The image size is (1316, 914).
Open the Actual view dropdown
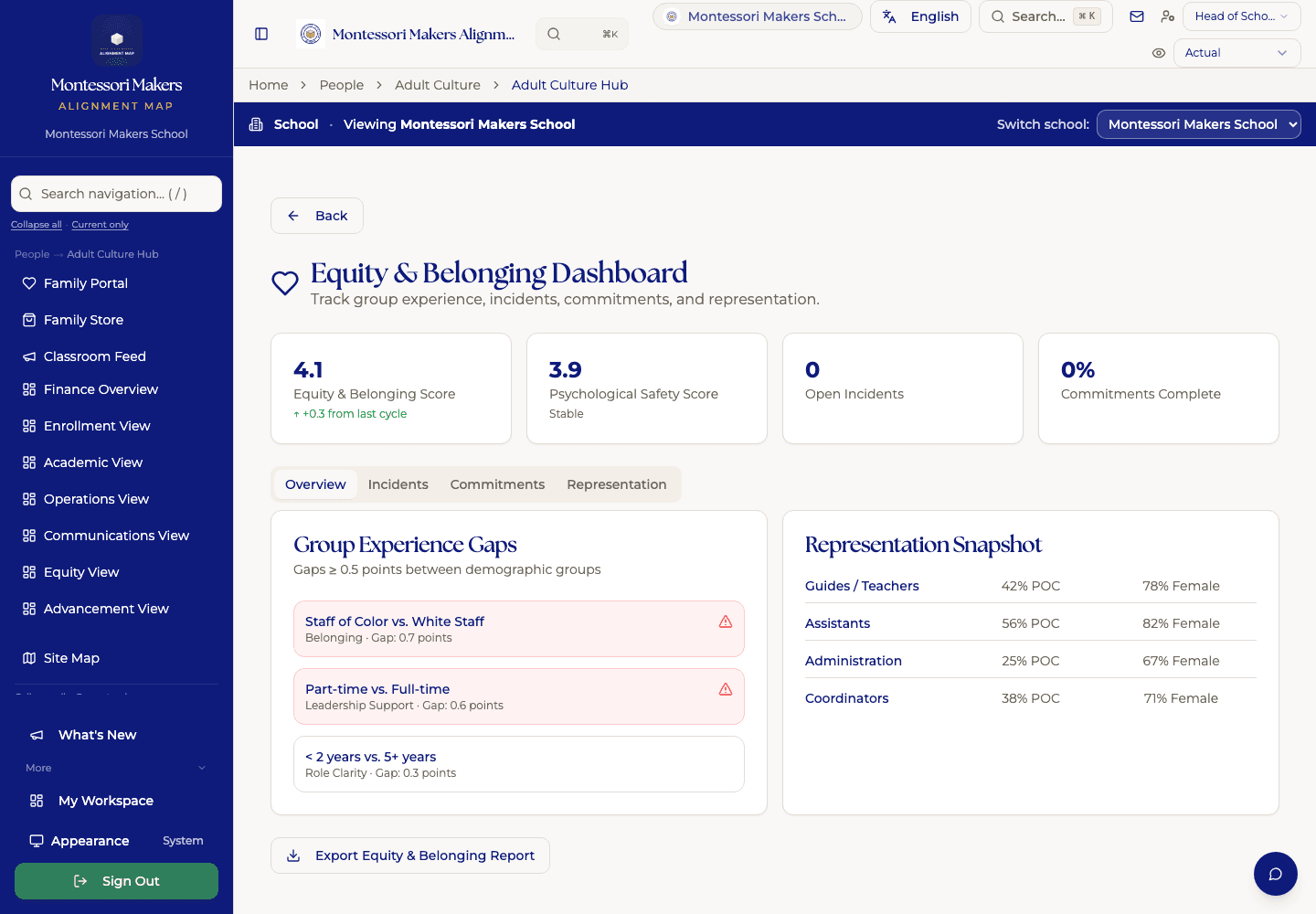pos(1236,53)
